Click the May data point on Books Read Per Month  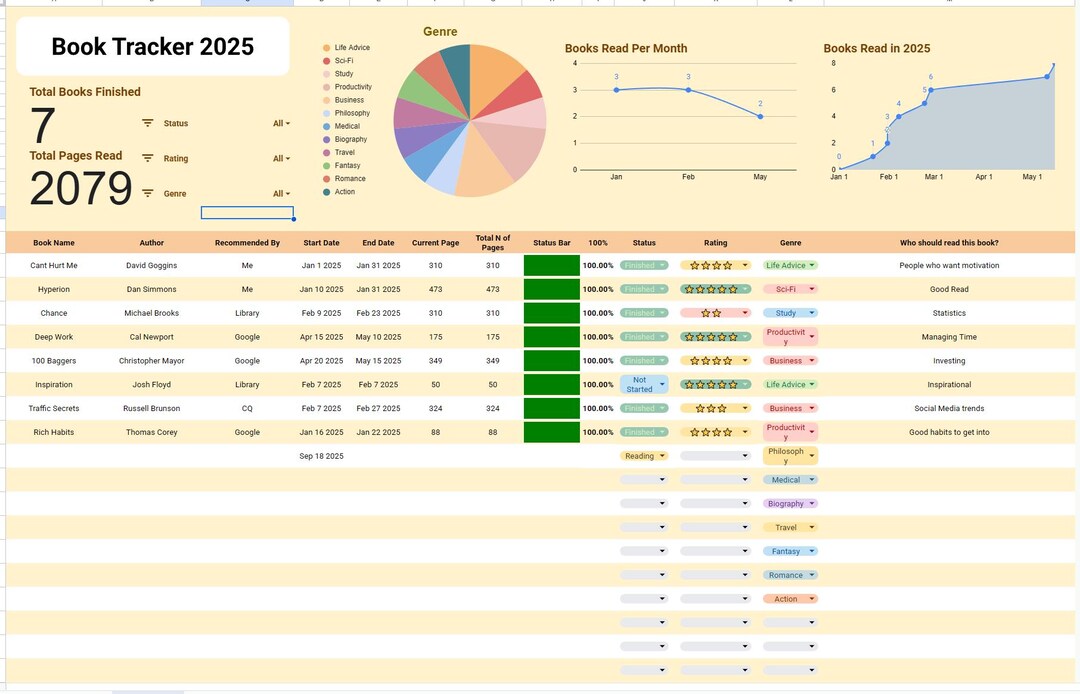point(760,116)
